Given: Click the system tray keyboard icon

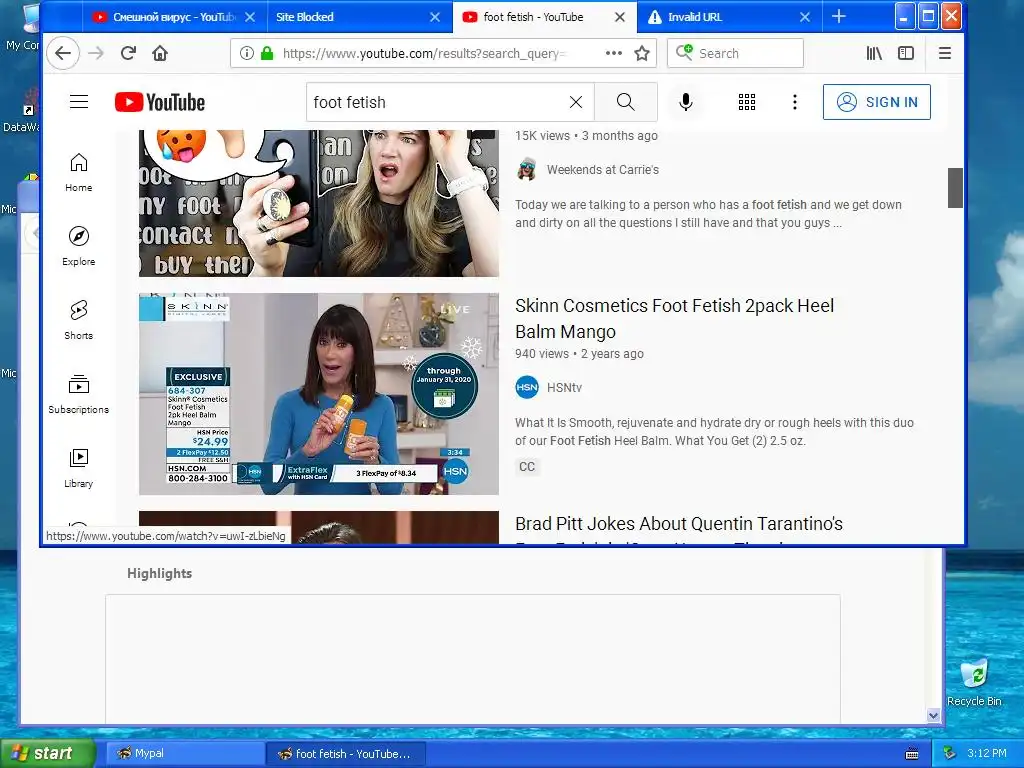Looking at the screenshot, I should 912,754.
